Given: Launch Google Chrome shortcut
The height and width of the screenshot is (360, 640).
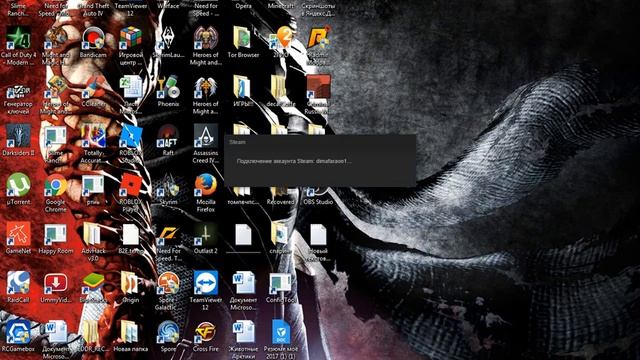Looking at the screenshot, I should click(x=56, y=186).
